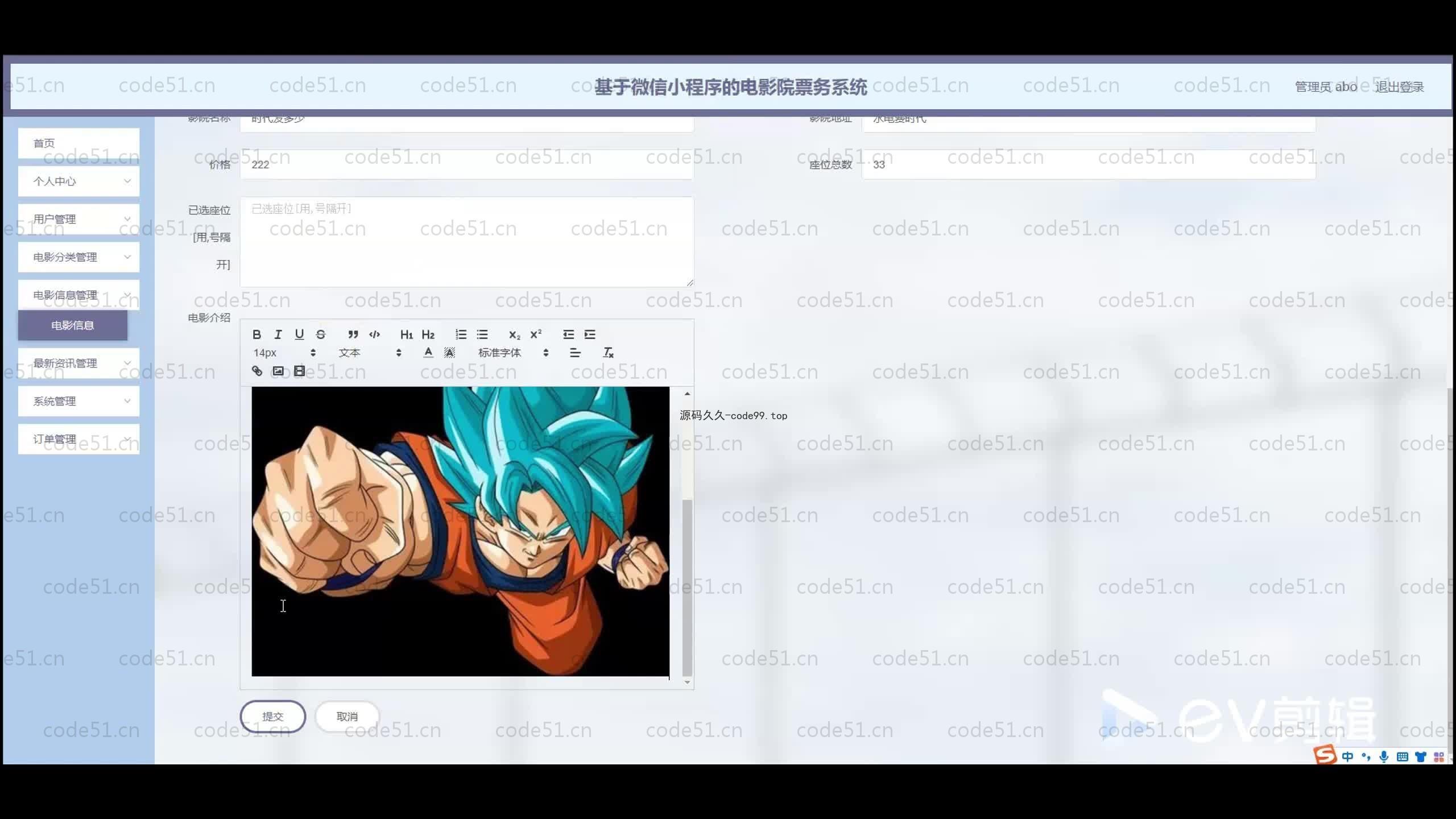
Task: Click the 座位总数 field showing 33
Action: click(x=1089, y=164)
